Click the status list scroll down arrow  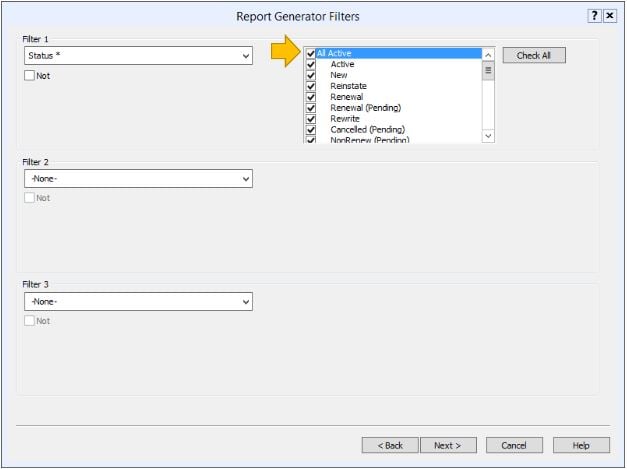point(488,136)
